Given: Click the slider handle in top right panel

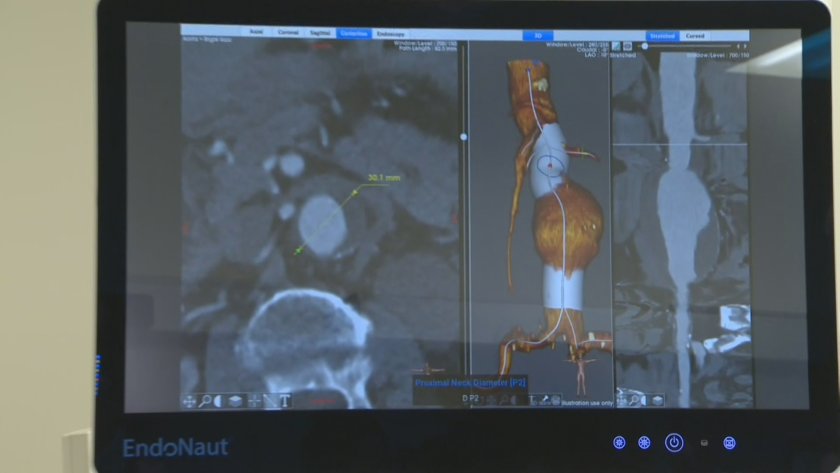Looking at the screenshot, I should 645,46.
